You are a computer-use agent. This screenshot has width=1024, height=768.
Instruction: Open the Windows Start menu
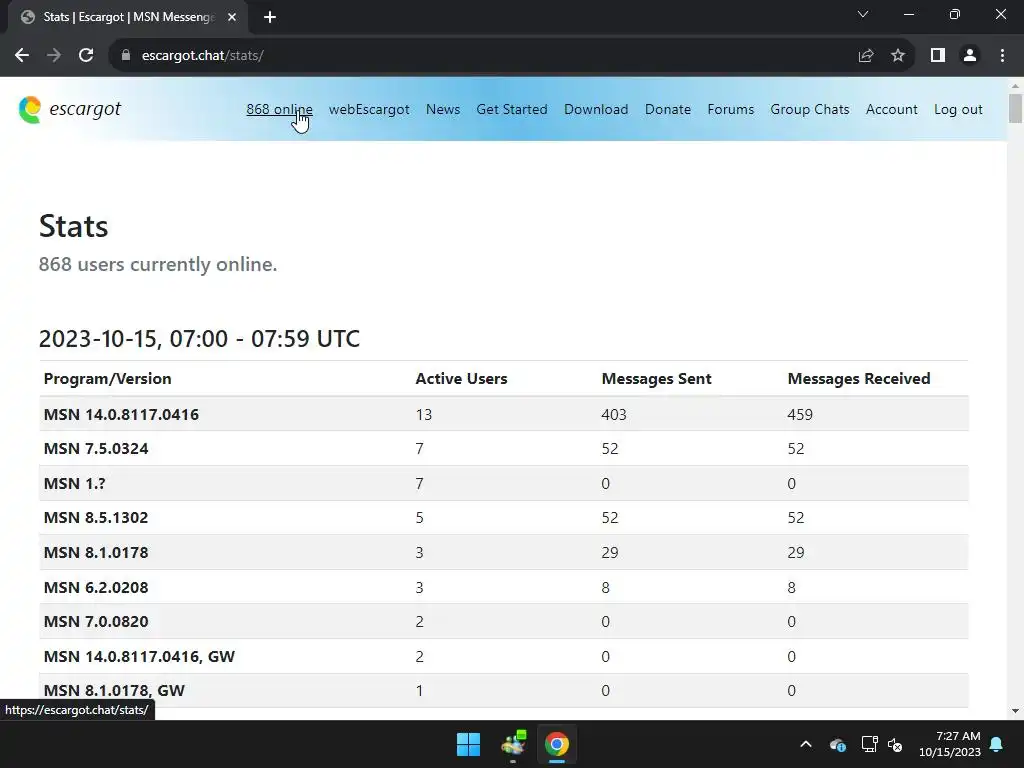click(x=468, y=744)
